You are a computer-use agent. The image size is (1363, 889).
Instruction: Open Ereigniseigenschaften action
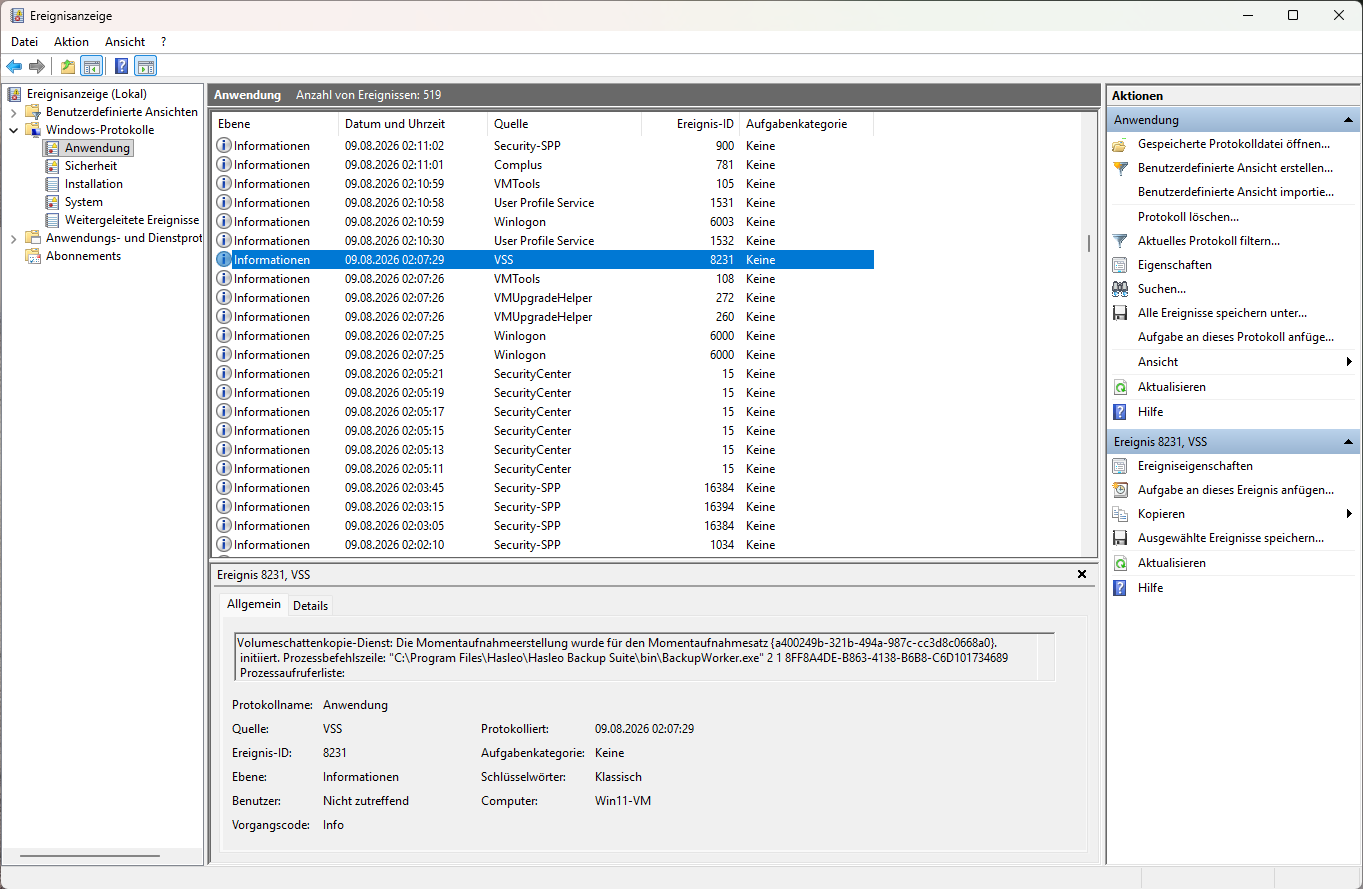[x=1195, y=466]
